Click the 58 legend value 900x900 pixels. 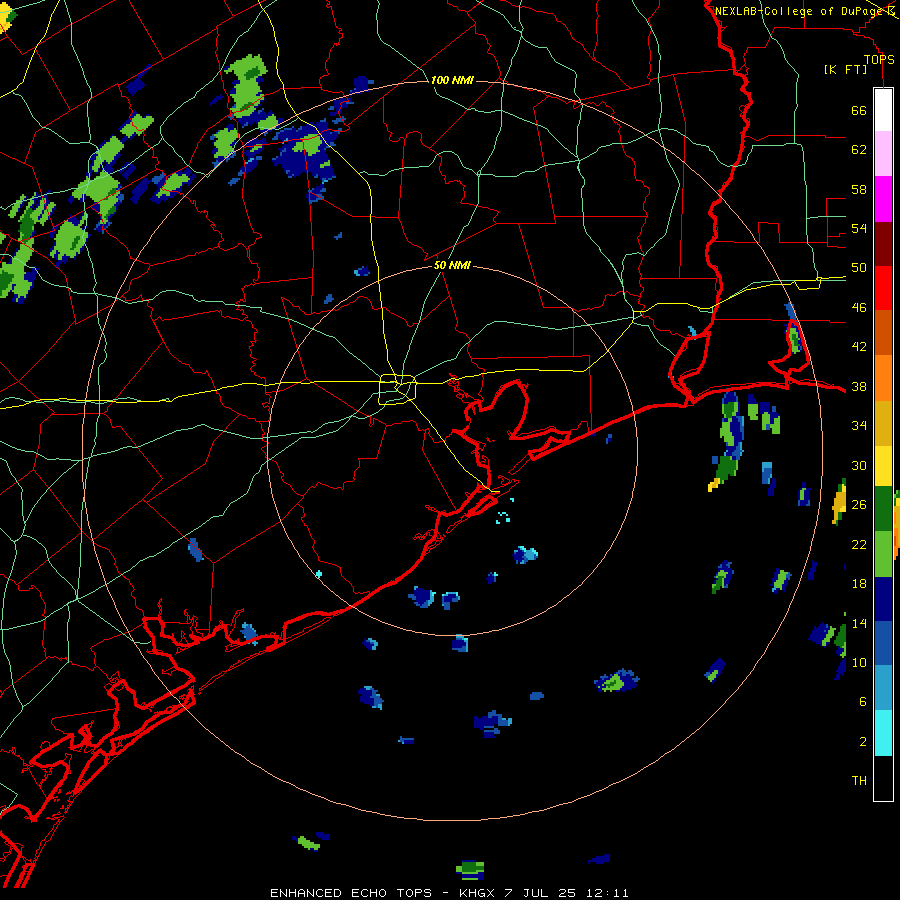(x=859, y=189)
